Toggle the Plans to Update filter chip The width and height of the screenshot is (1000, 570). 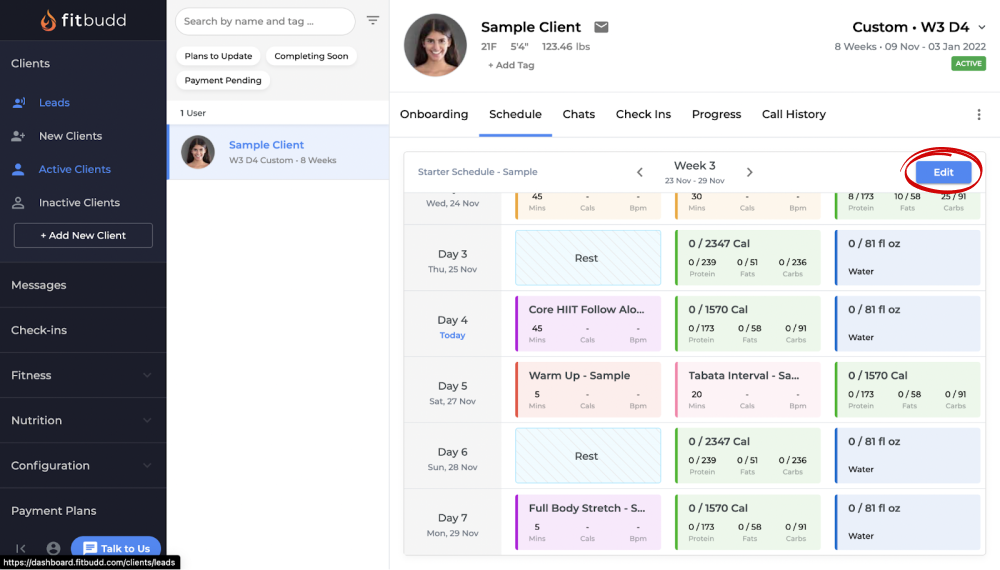[218, 56]
